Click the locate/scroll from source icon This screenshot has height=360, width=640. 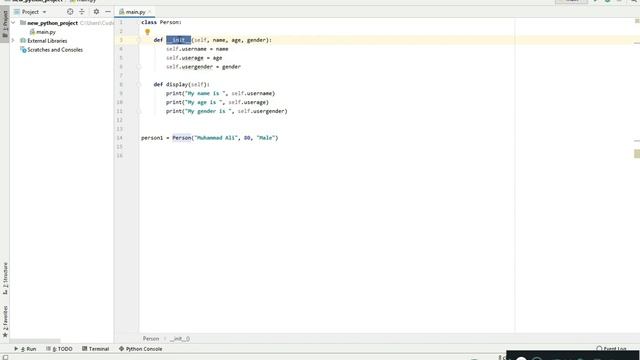coord(70,12)
